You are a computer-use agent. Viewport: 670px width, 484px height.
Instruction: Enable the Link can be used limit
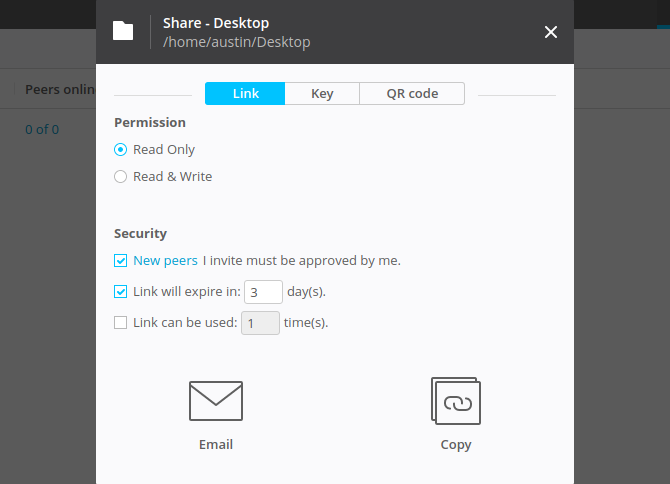(x=120, y=323)
